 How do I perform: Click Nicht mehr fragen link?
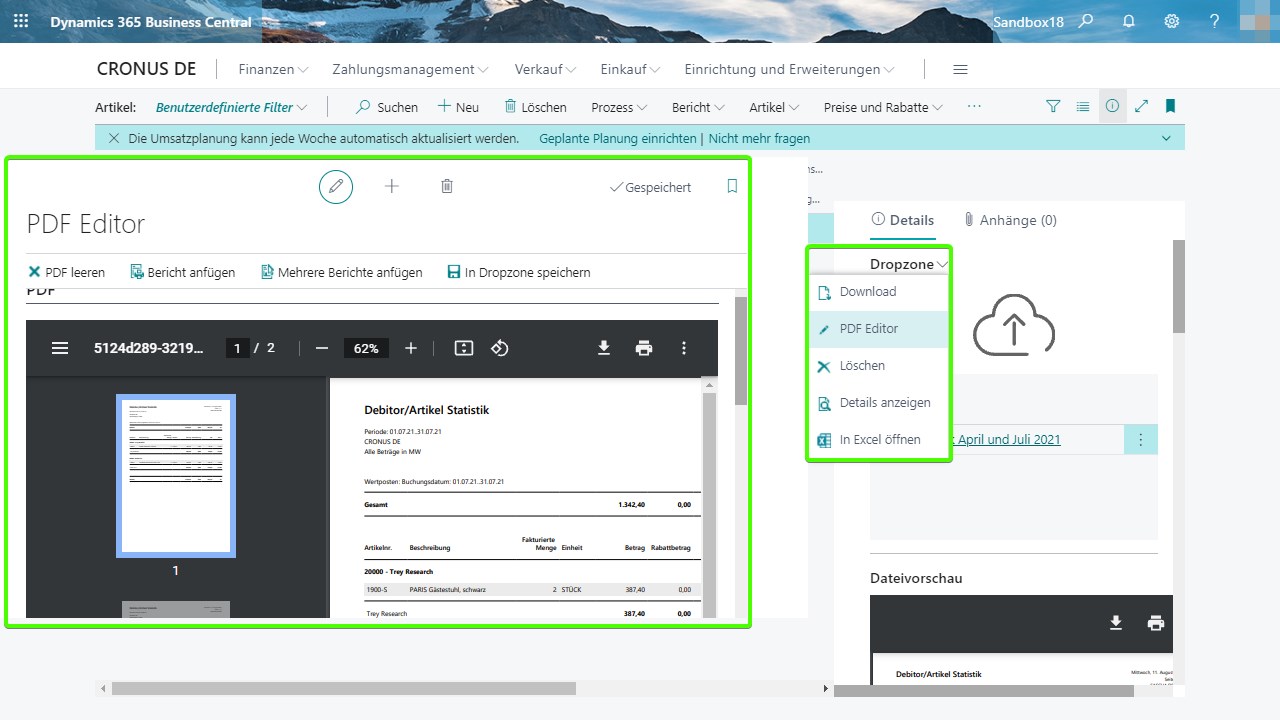(x=759, y=139)
